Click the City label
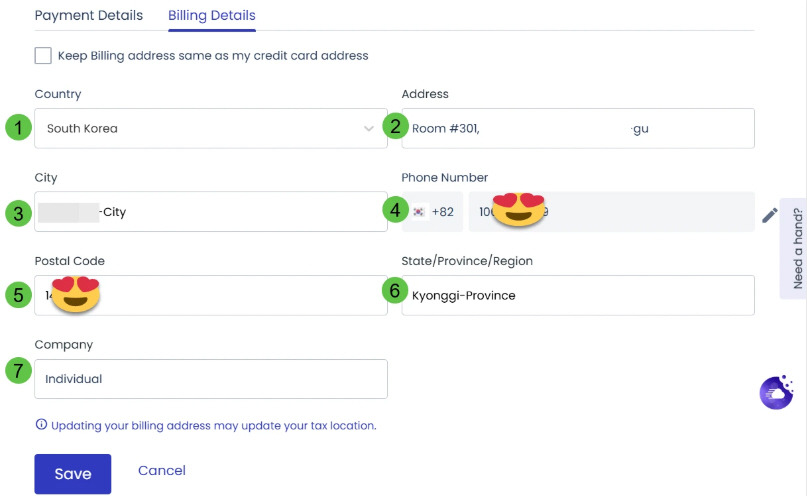This screenshot has width=807, height=496. (x=46, y=178)
